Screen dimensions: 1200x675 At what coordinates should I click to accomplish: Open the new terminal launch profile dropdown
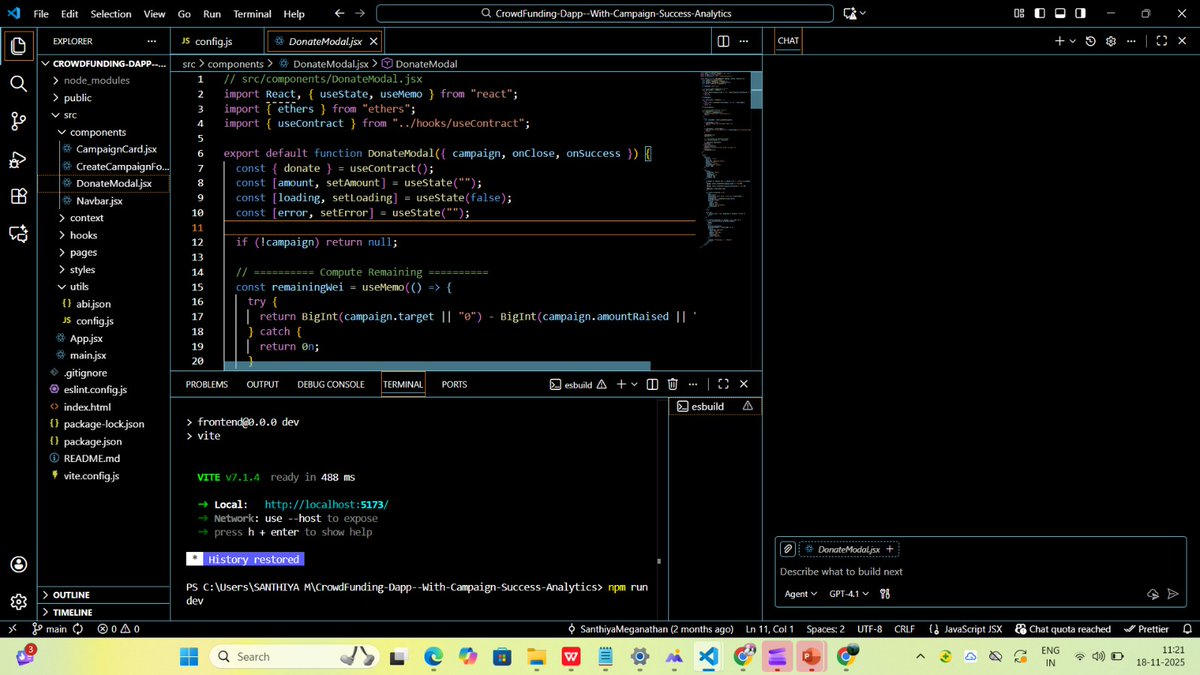tap(635, 384)
